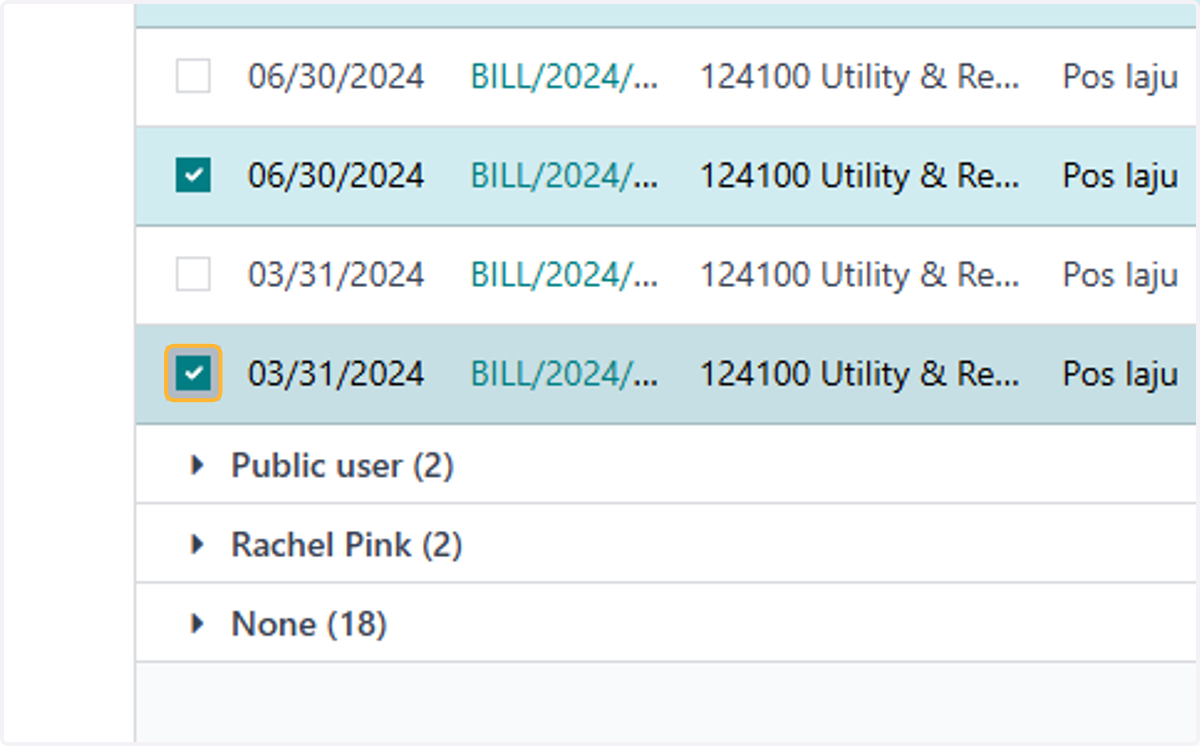Image resolution: width=1200 pixels, height=746 pixels.
Task: Click Pos laju in unchecked 03/31/2024 row
Action: coord(1120,276)
